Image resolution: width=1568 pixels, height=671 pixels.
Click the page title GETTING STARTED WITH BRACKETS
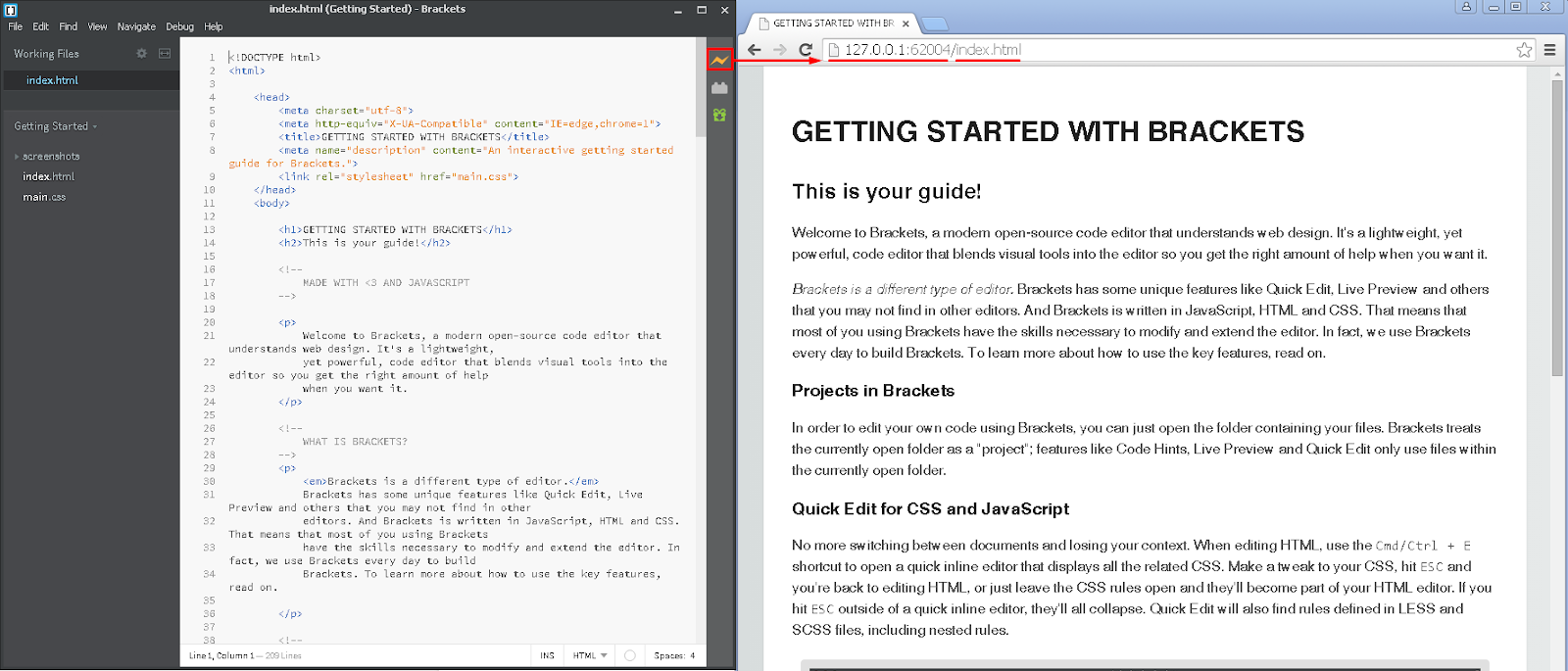(x=1048, y=131)
